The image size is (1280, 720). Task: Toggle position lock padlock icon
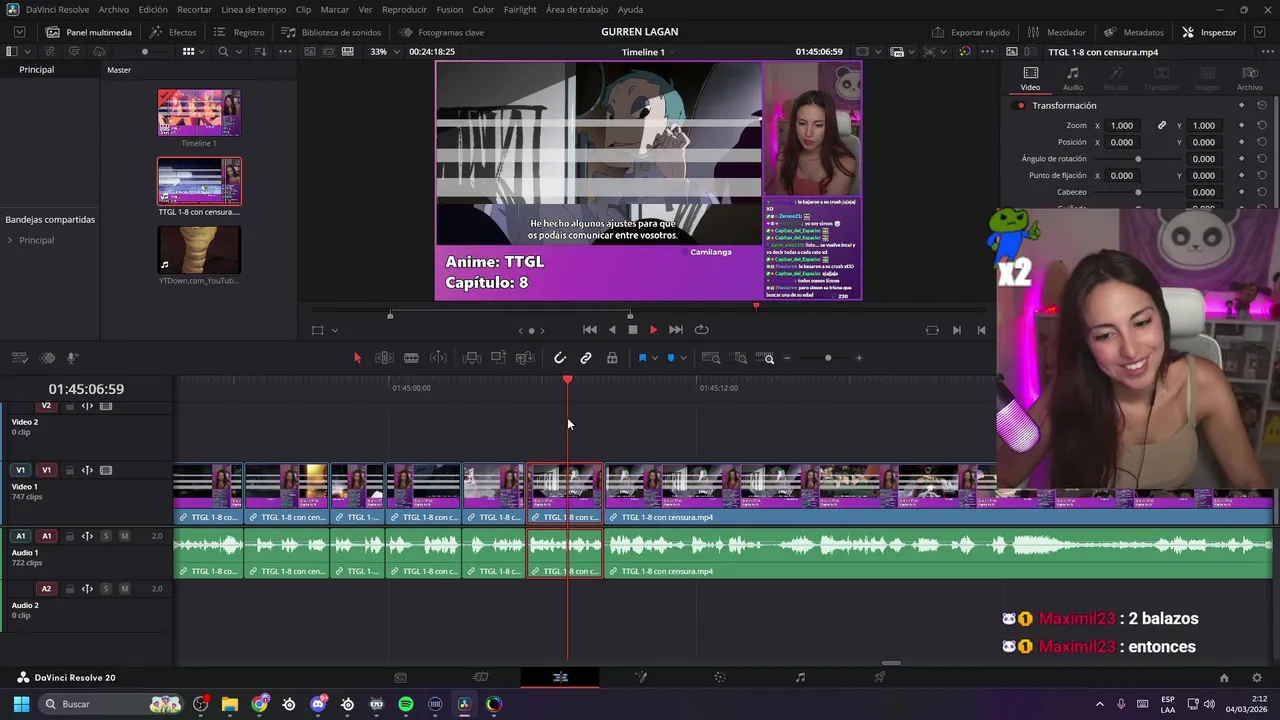pos(612,358)
